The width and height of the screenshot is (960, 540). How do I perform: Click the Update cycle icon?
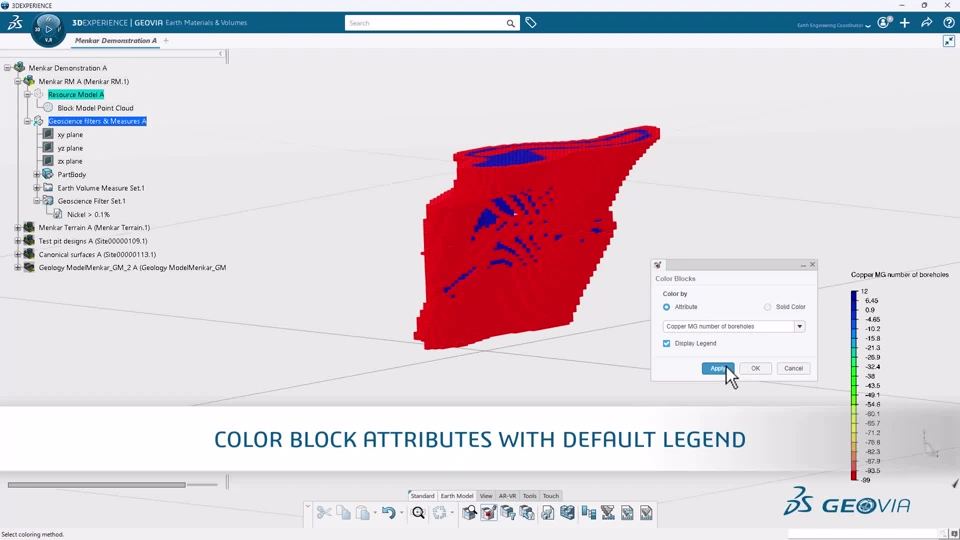(x=439, y=512)
